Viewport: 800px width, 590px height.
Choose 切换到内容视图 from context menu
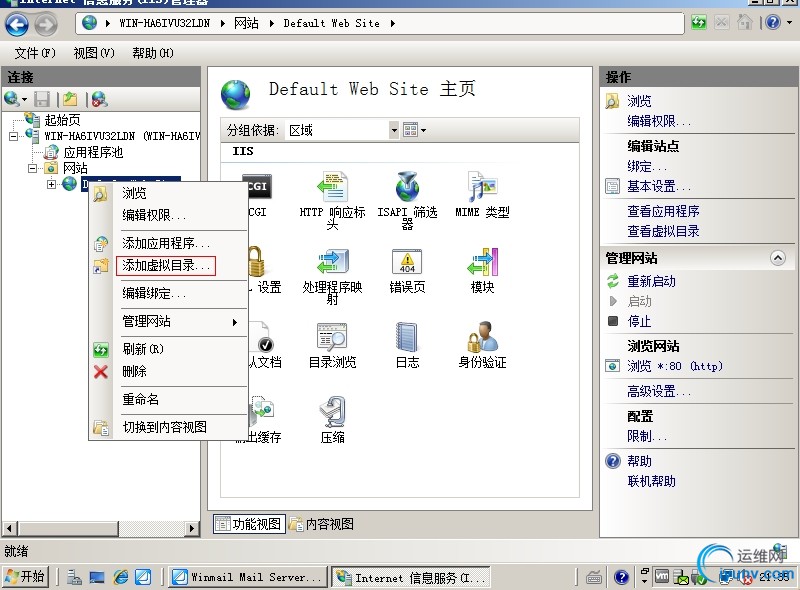coord(164,427)
